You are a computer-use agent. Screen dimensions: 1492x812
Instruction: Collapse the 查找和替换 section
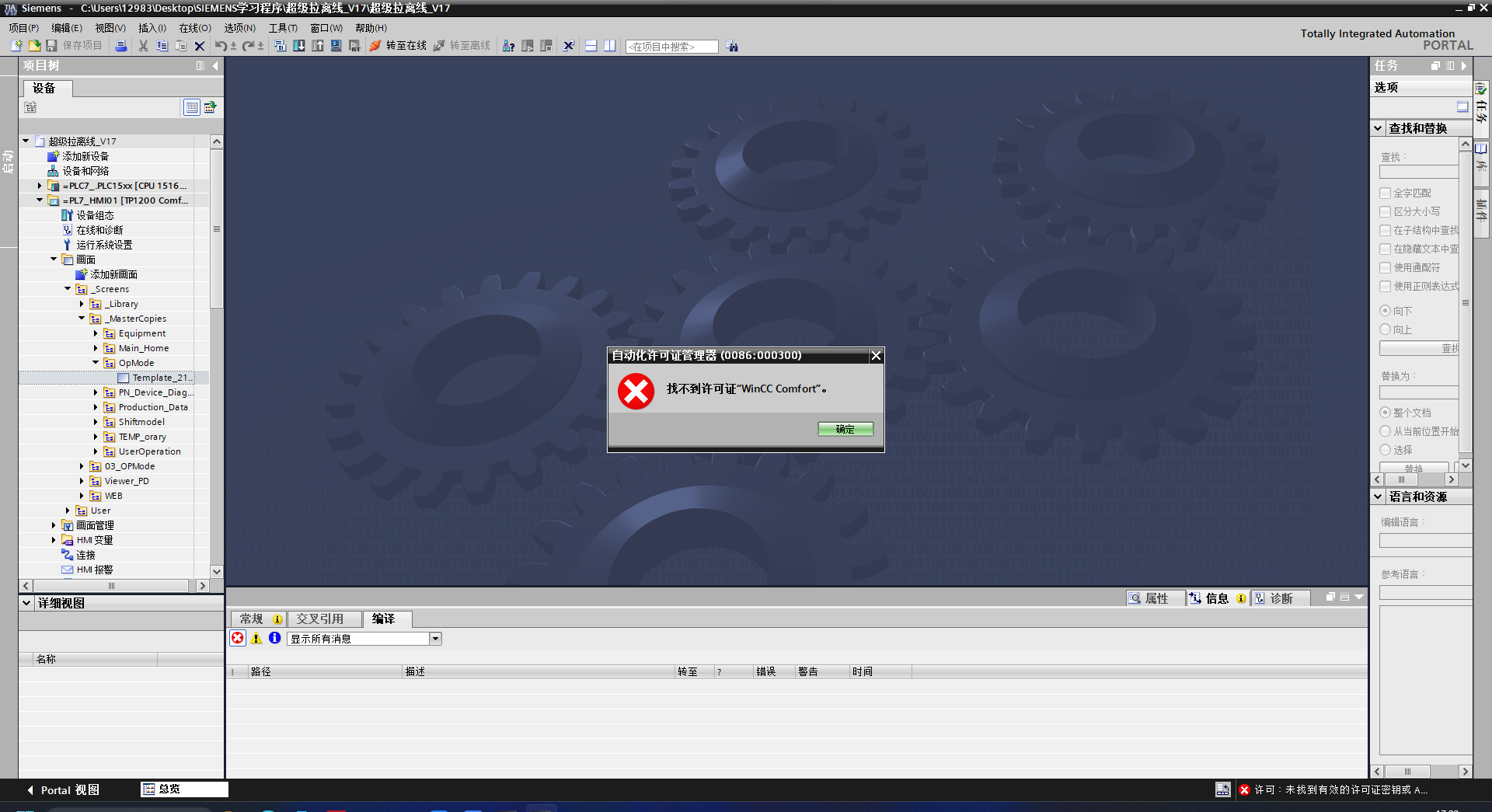point(1378,128)
